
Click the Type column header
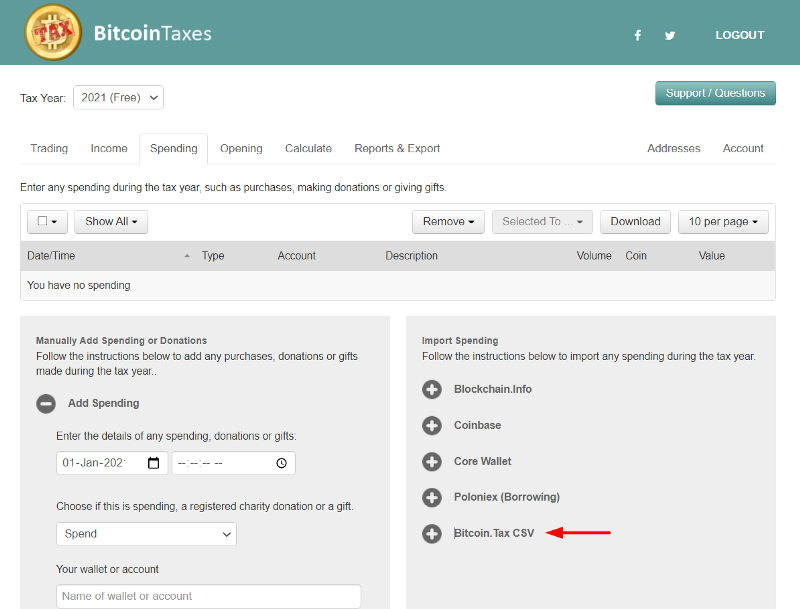(213, 256)
